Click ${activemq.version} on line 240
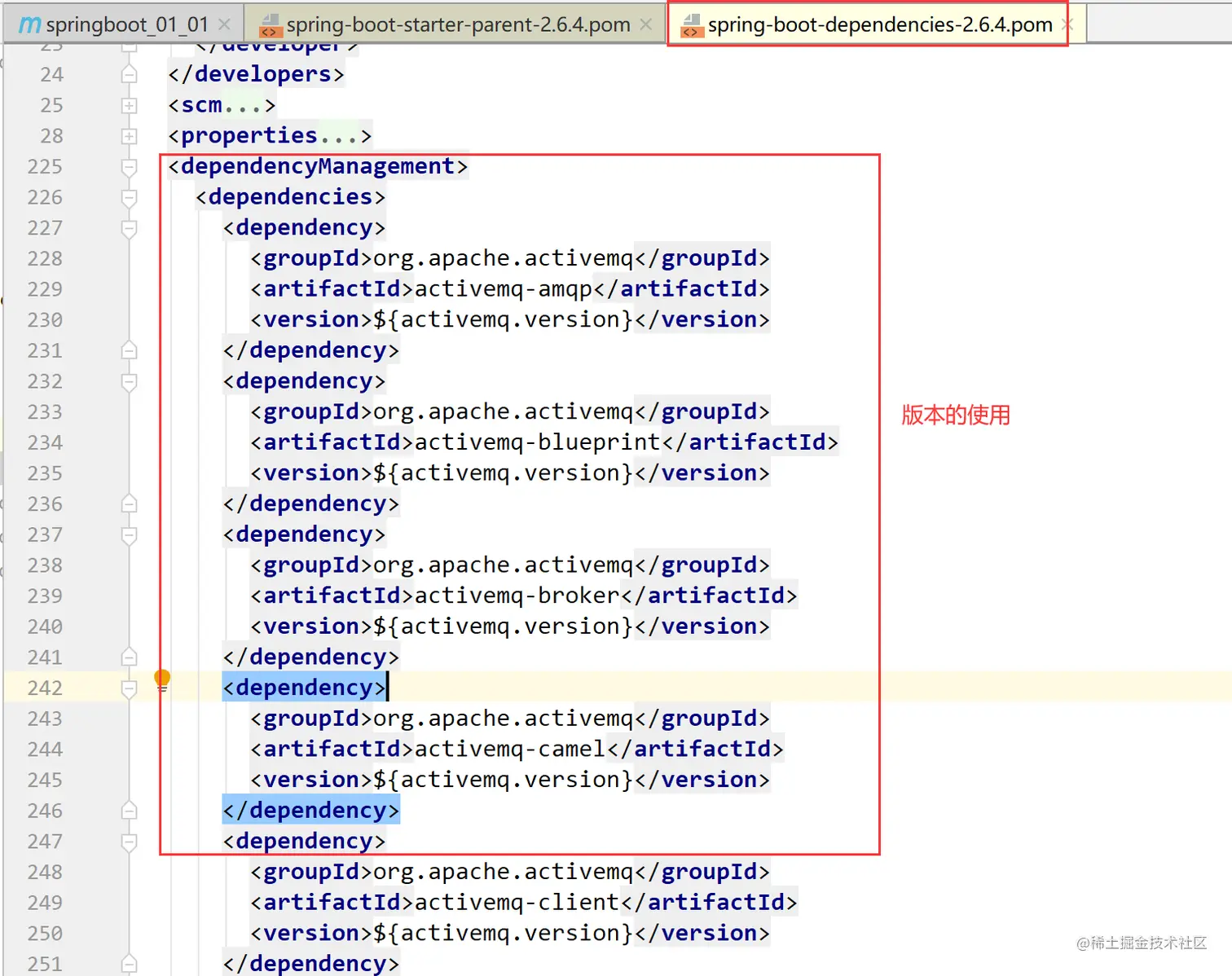Screen dimensions: 1232x976 (504, 626)
